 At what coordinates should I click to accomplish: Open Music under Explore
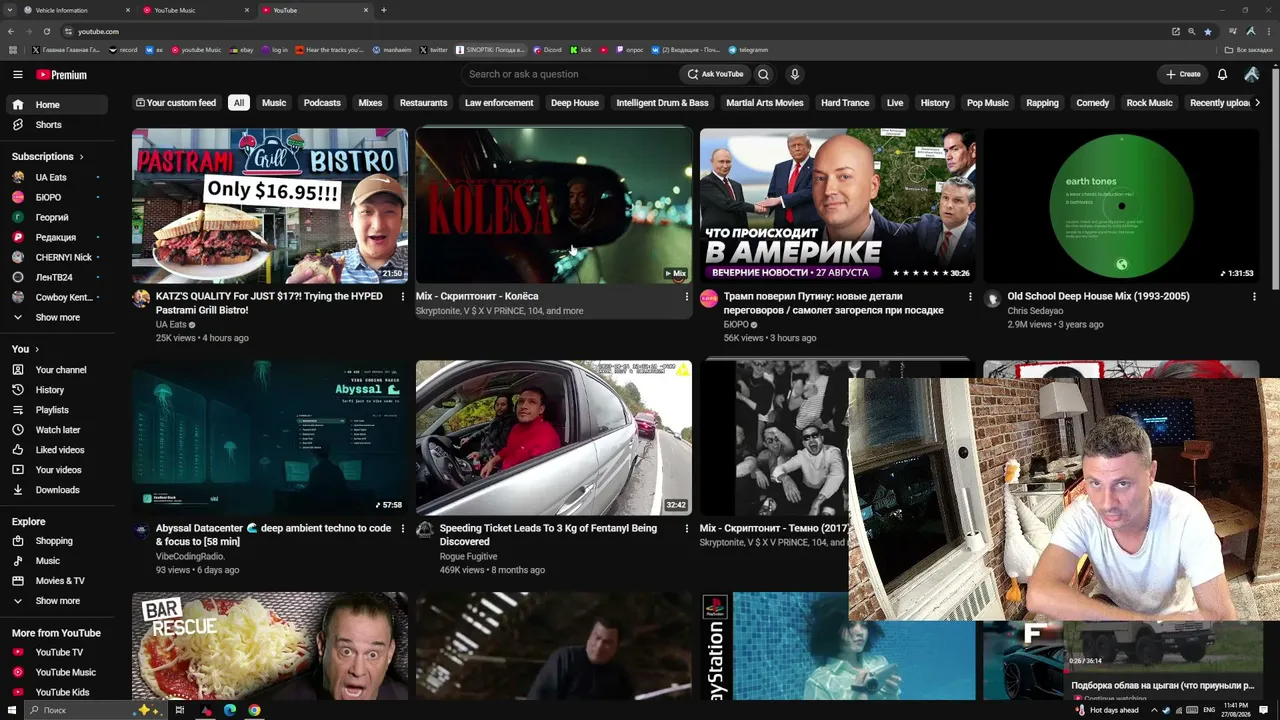click(x=55, y=561)
